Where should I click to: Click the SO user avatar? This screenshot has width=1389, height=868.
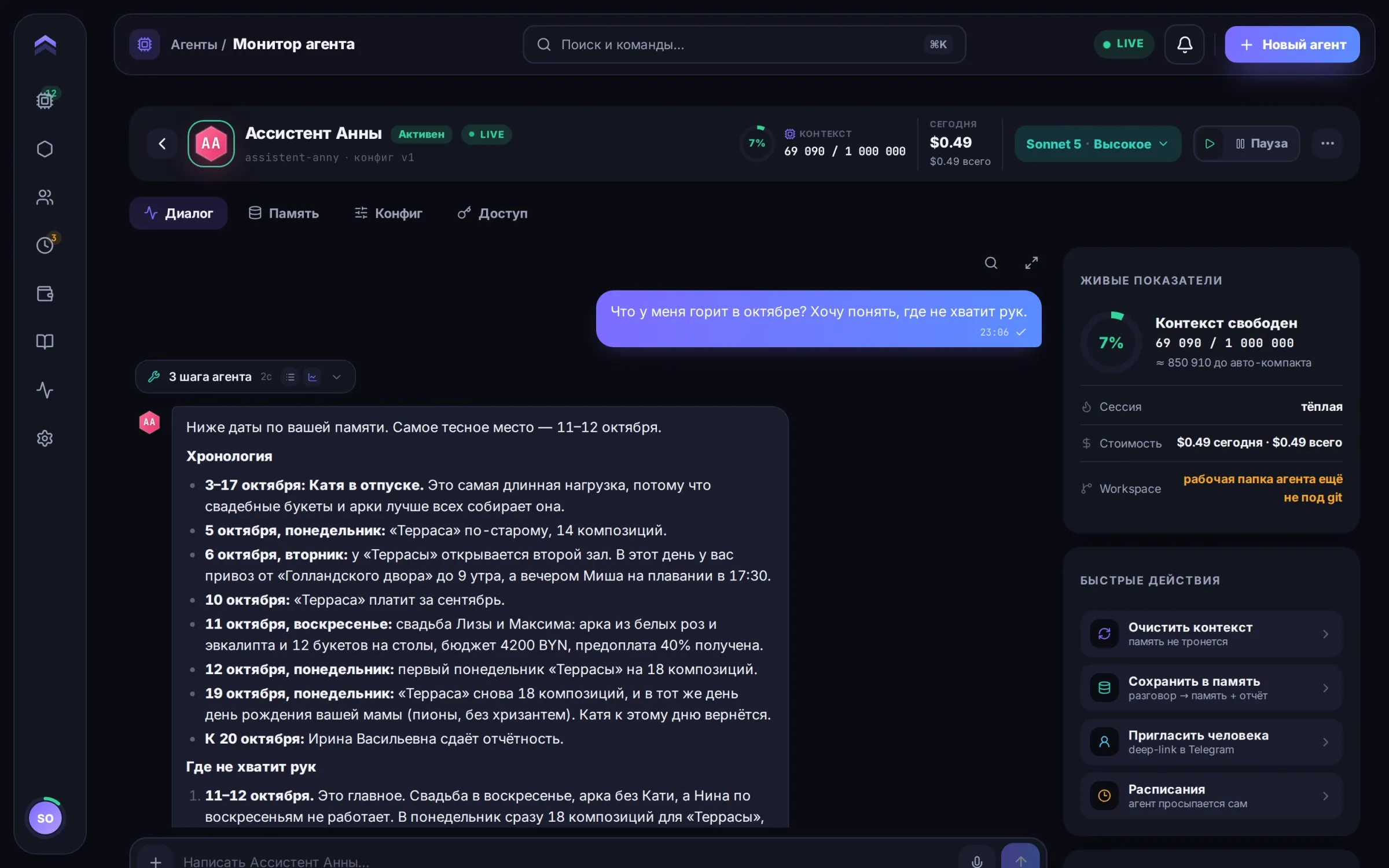tap(45, 818)
